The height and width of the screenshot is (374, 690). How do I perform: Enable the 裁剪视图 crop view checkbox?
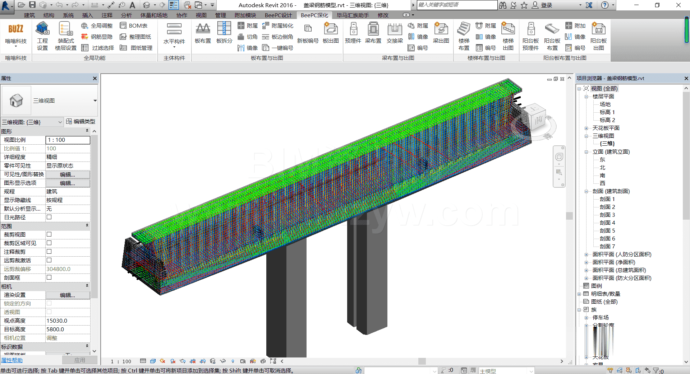49,235
